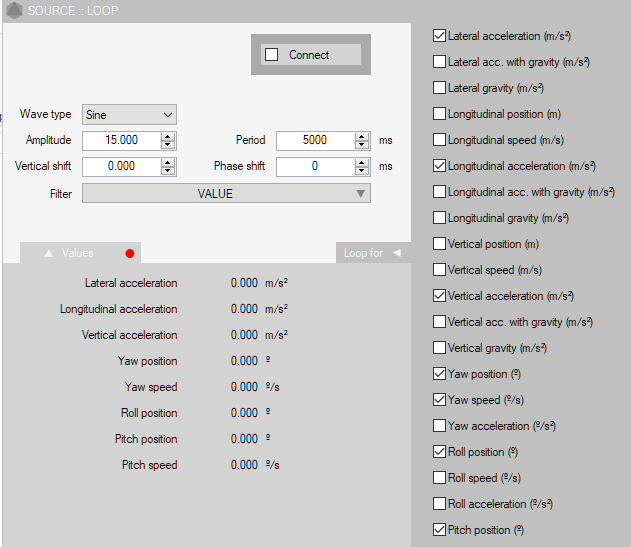Enable Vertical position (m) checkbox
Image resolution: width=631 pixels, height=547 pixels.
(439, 244)
